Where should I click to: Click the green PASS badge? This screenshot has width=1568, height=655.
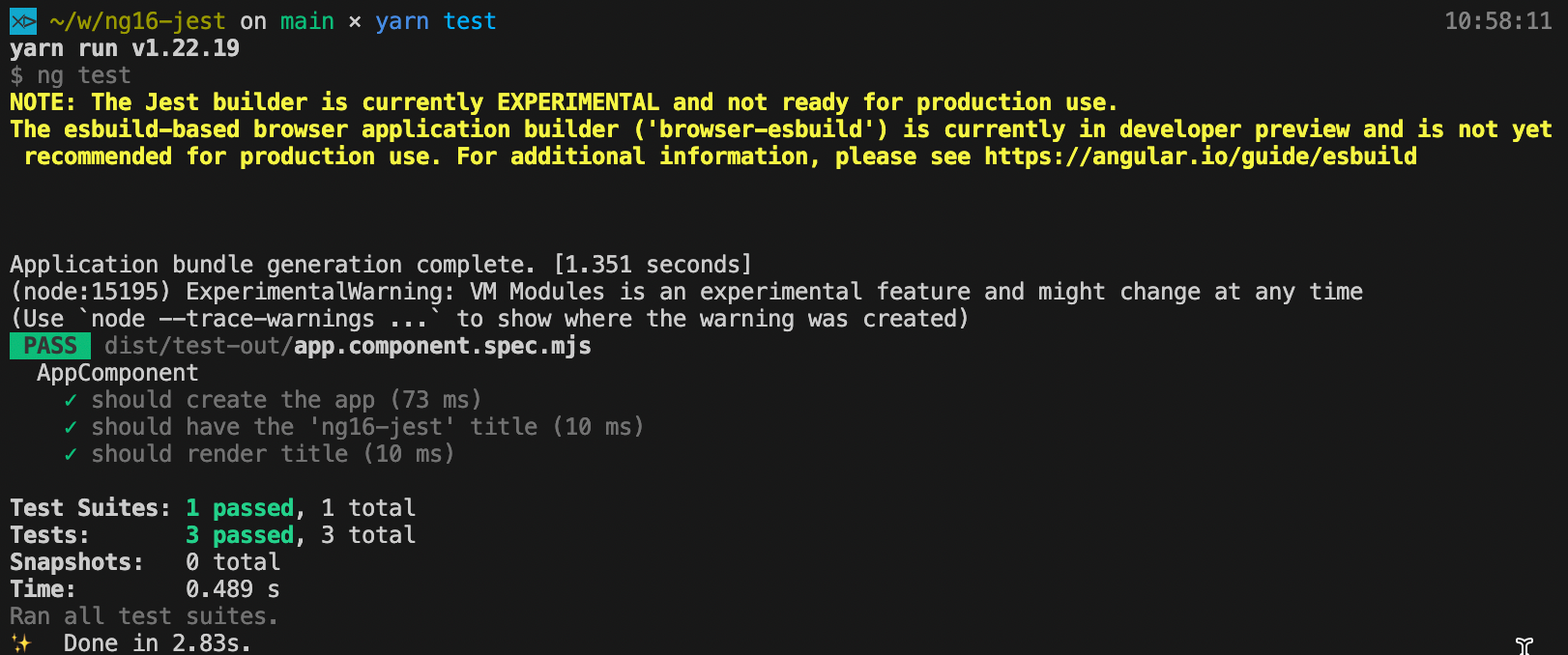coord(50,346)
